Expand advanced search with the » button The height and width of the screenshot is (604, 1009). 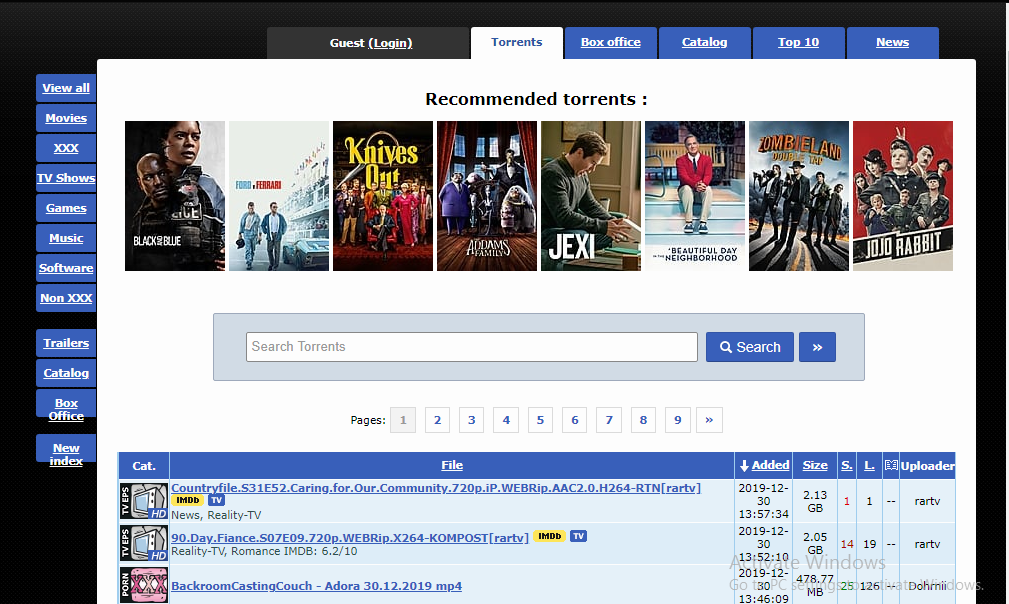click(817, 347)
